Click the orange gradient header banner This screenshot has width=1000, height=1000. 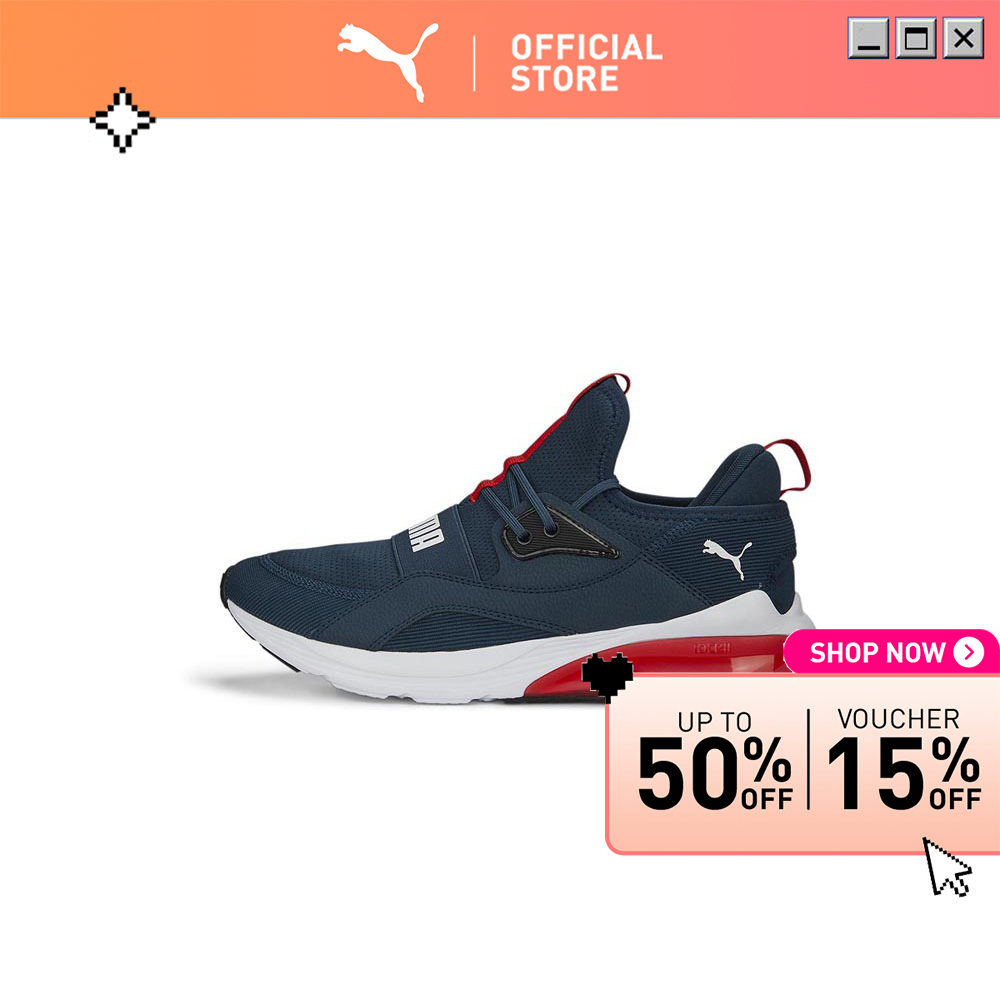click(500, 59)
